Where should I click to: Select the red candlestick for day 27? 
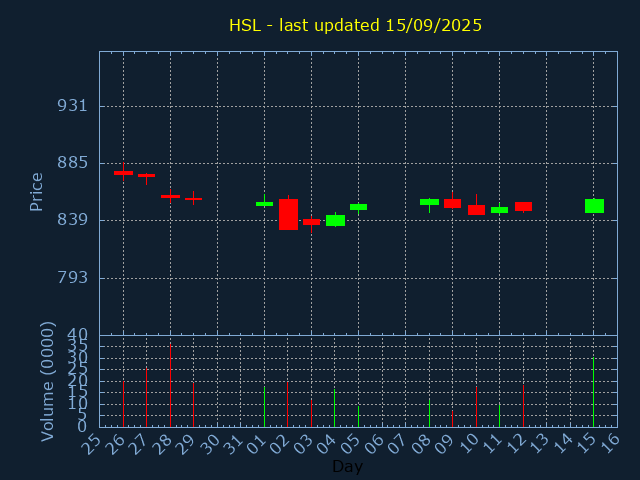(x=147, y=176)
